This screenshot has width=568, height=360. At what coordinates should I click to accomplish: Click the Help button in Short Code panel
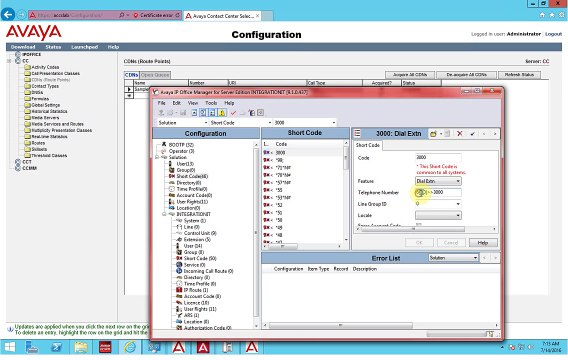tap(483, 243)
